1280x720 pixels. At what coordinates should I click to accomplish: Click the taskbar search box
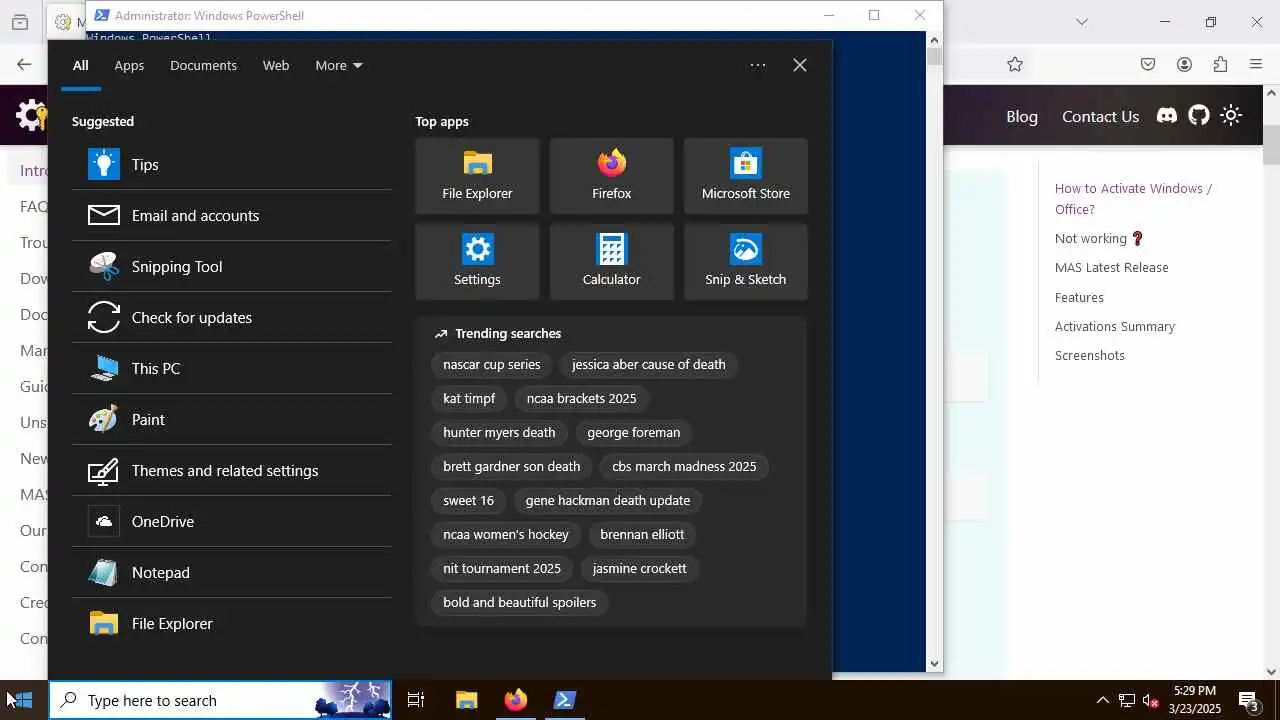220,700
